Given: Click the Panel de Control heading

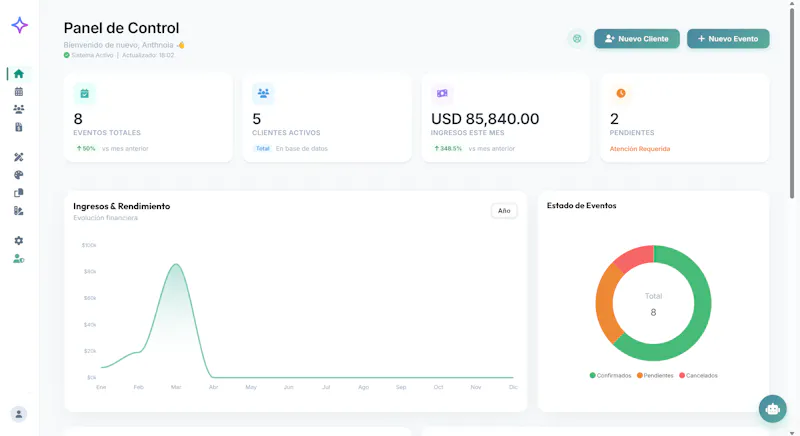Looking at the screenshot, I should coord(121,28).
